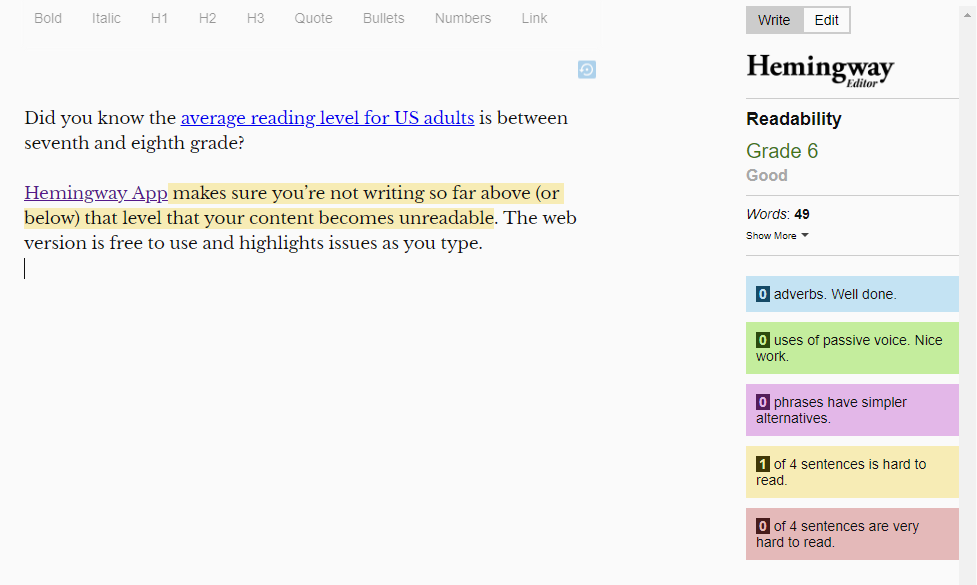The image size is (977, 585).
Task: Select the yellow hard to read card
Action: [x=852, y=472]
